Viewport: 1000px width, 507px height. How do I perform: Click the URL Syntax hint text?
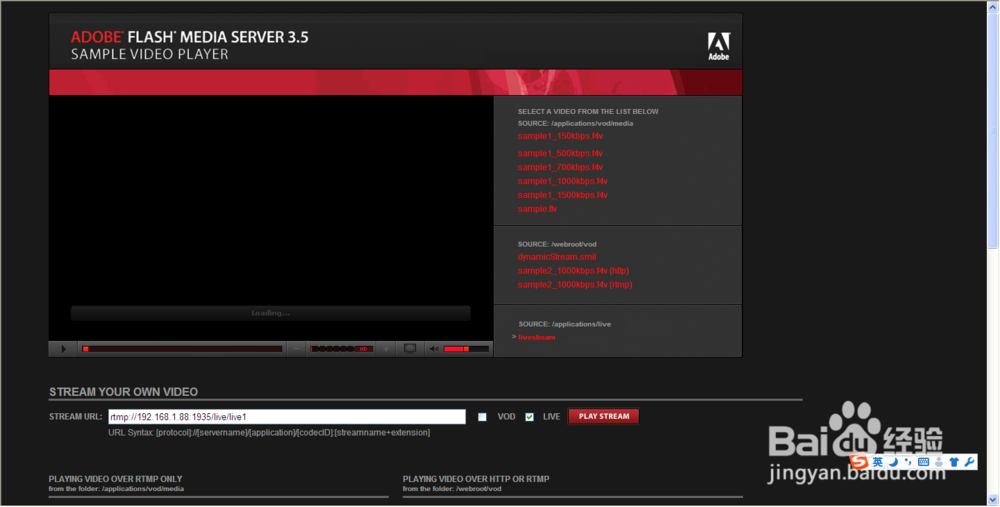tap(269, 433)
